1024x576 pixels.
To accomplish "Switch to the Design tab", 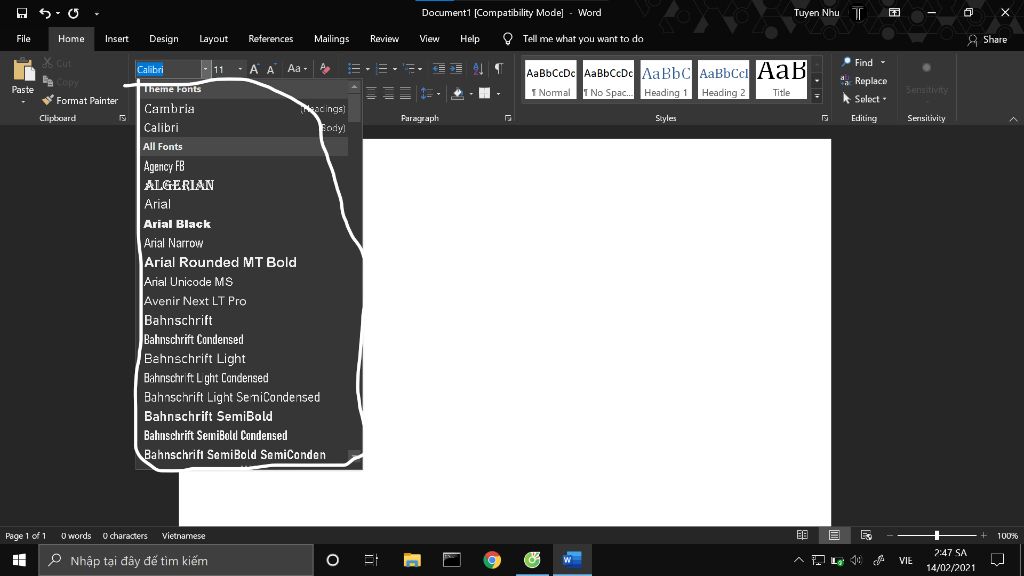I will [x=163, y=39].
